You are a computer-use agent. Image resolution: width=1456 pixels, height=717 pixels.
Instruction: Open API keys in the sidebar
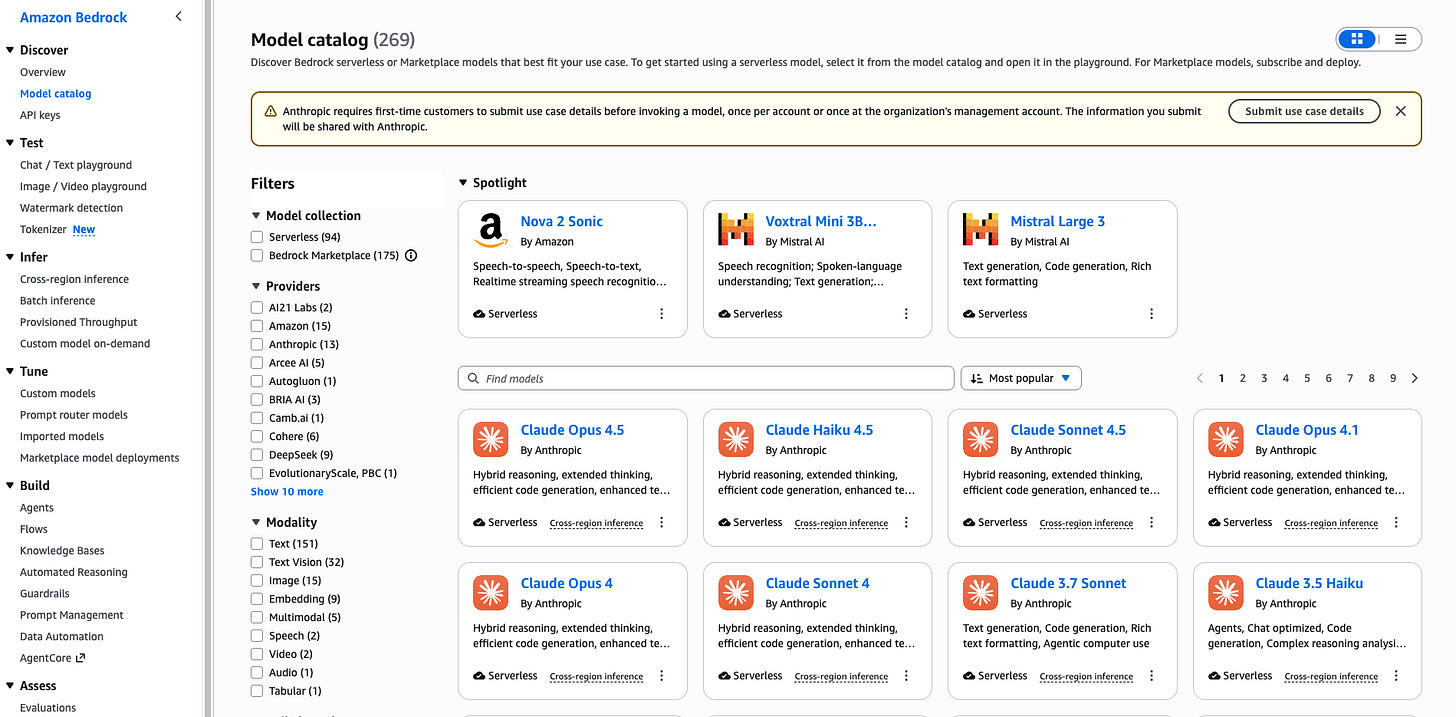(x=40, y=115)
